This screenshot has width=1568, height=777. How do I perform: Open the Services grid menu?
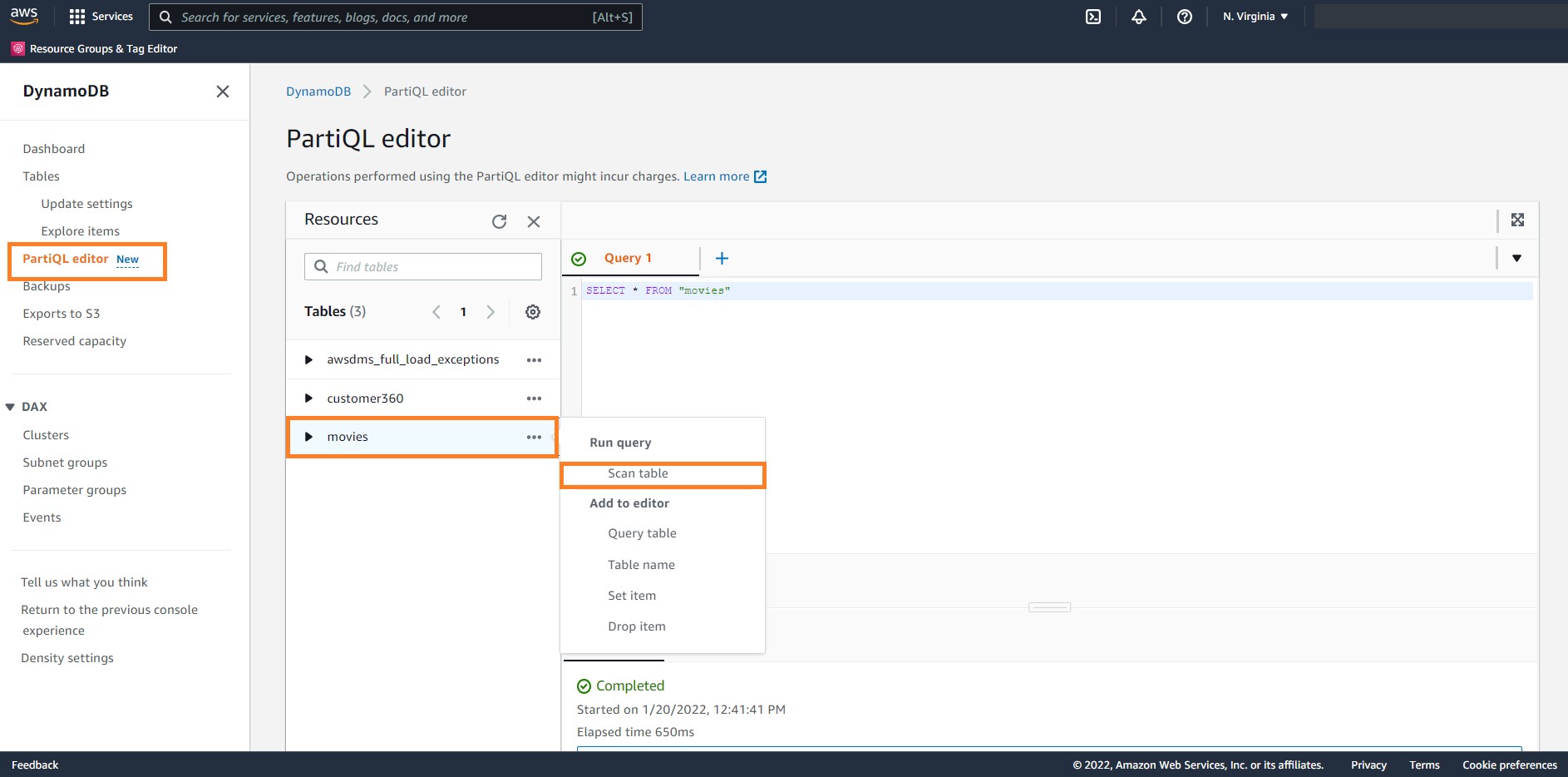coord(101,17)
